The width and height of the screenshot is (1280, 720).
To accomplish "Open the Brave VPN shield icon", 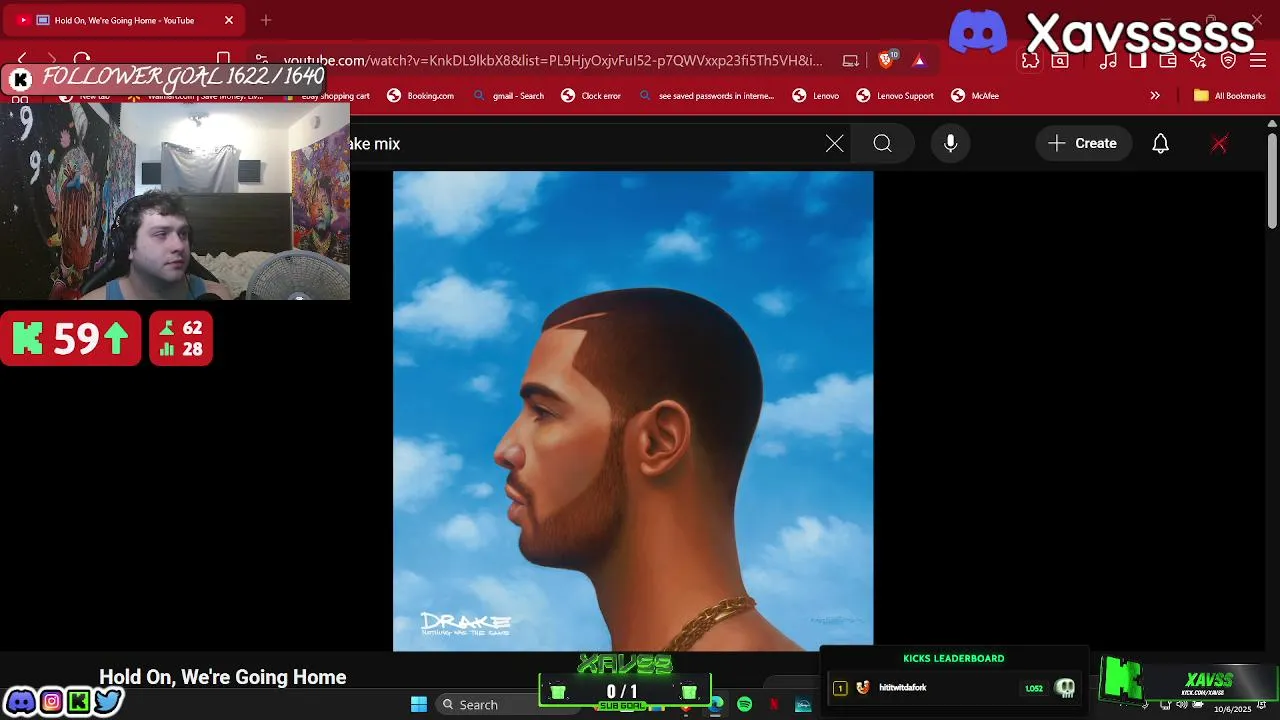I will pos(1229,61).
